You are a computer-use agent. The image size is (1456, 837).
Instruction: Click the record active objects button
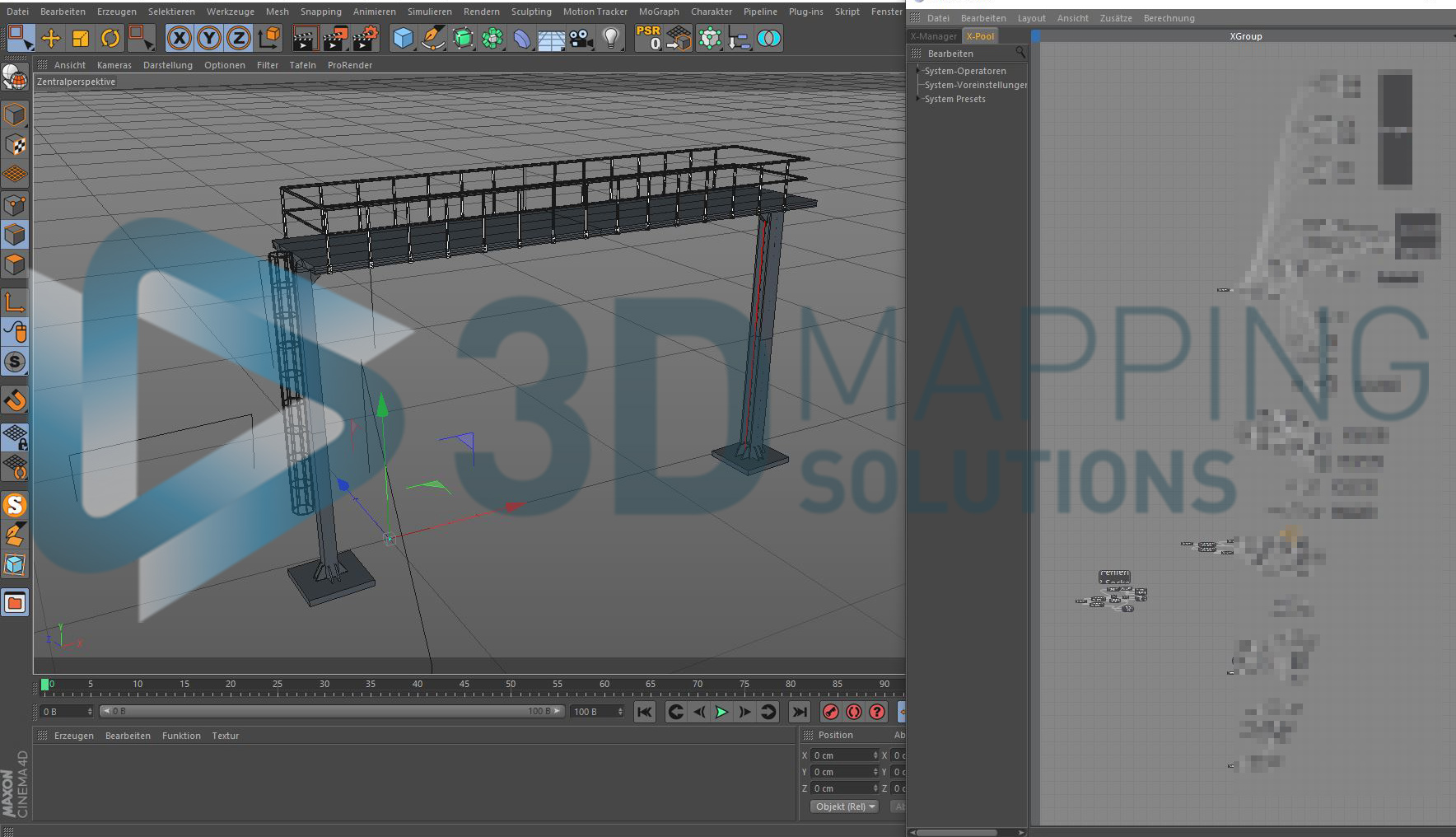[x=831, y=712]
